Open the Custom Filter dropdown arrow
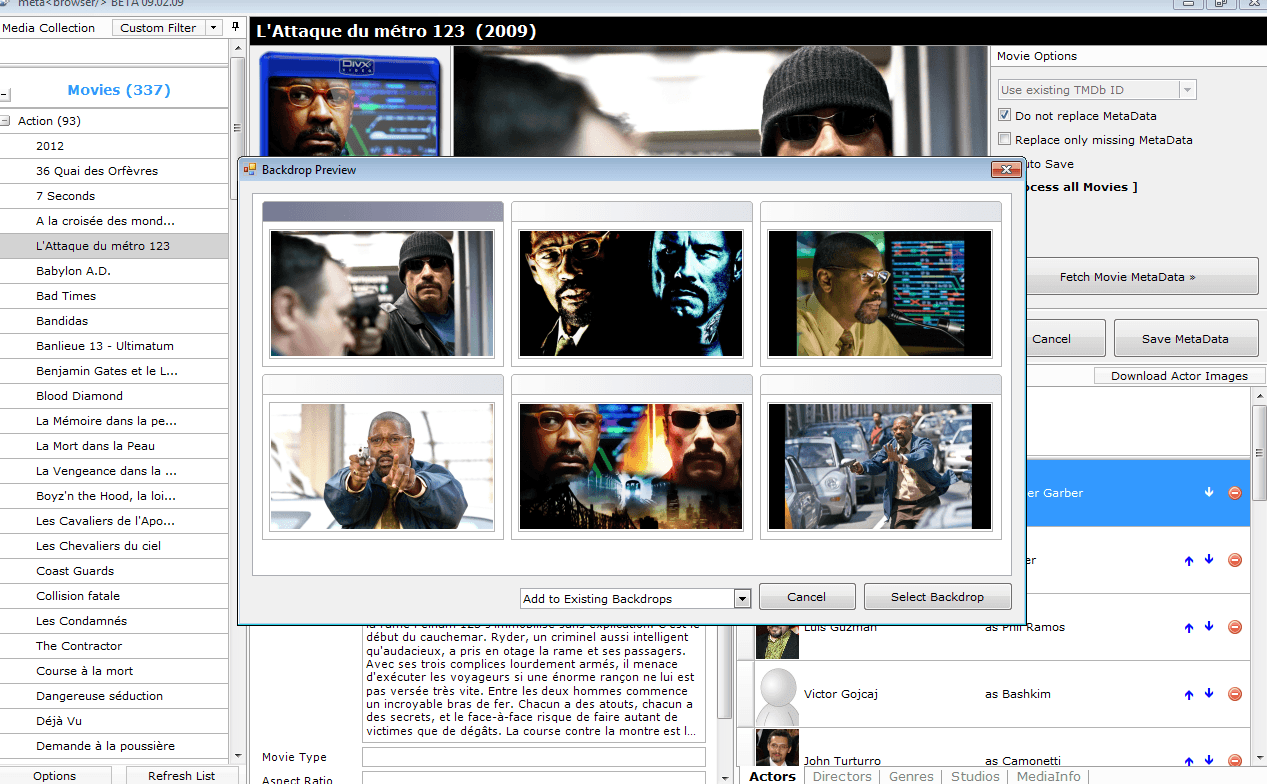The image size is (1267, 784). (x=213, y=28)
